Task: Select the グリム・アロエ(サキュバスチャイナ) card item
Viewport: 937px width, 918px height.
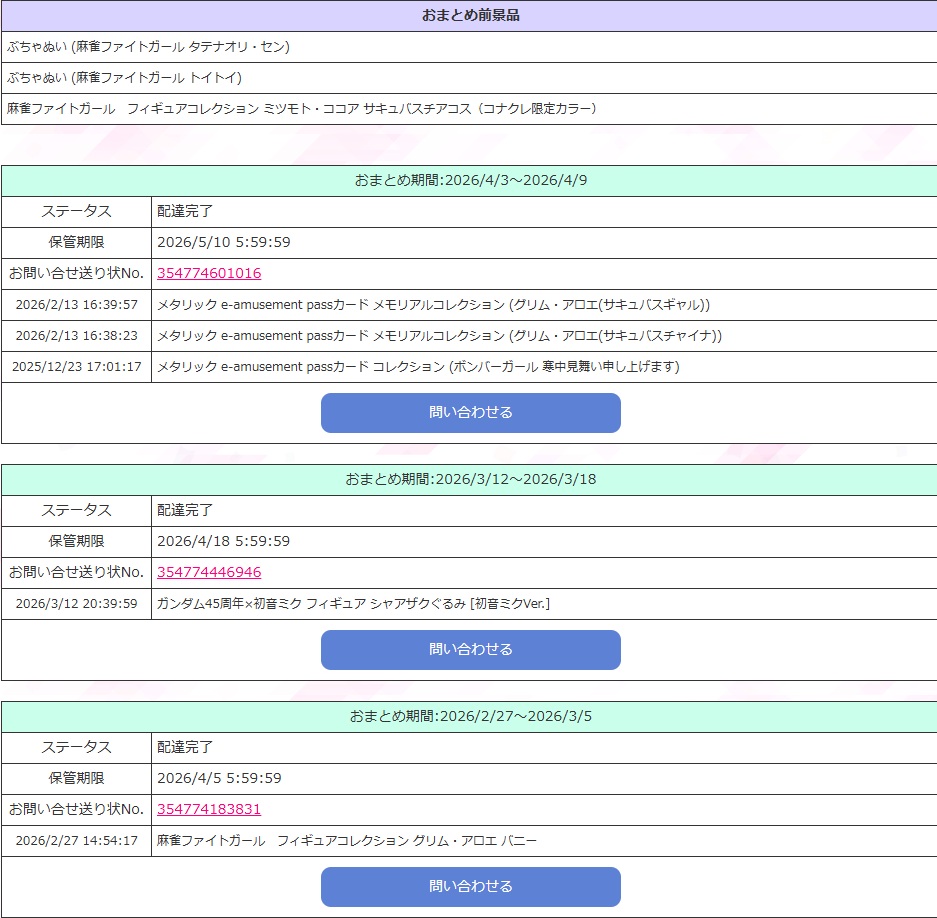Action: click(439, 335)
